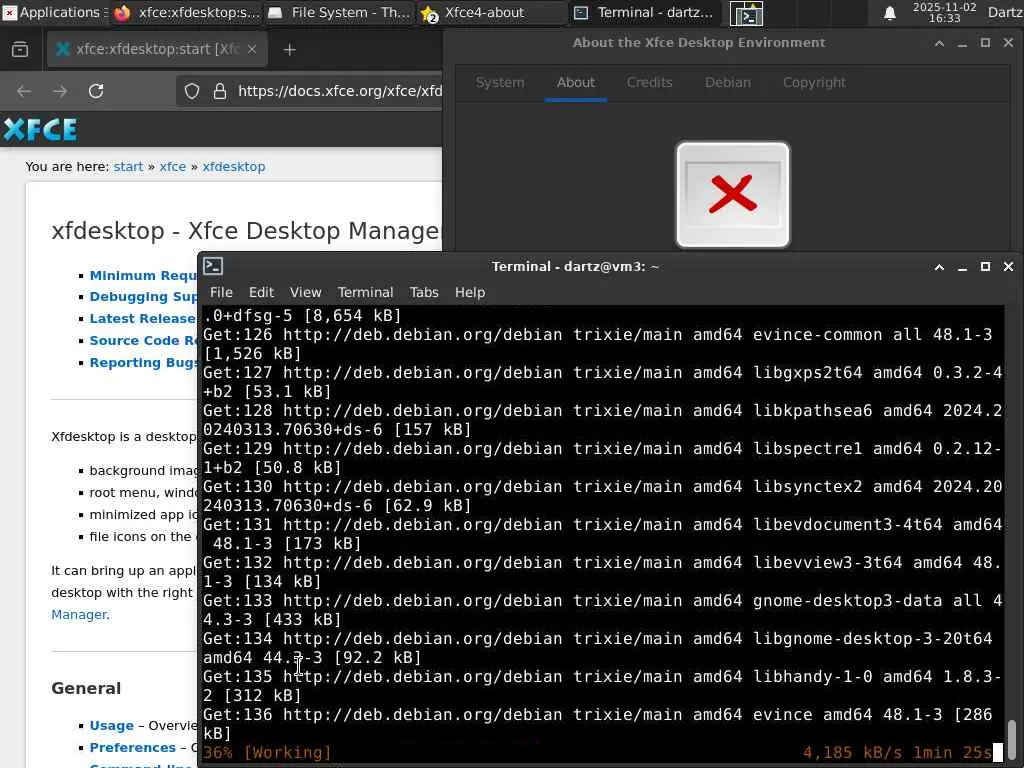The image size is (1024, 768).
Task: Open the Reporting Bugs link
Action: [143, 362]
